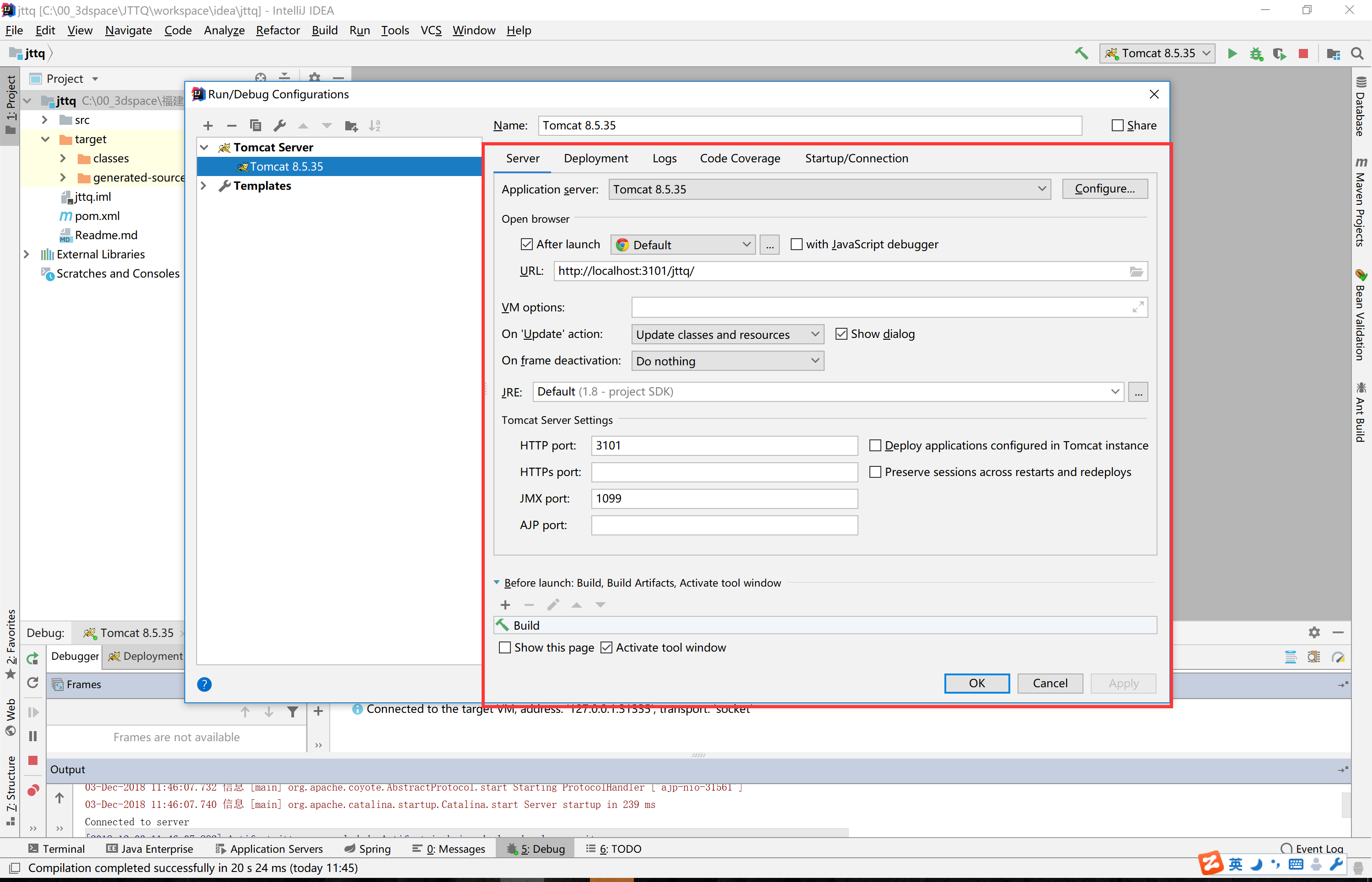Enable with JavaScript debugger checkbox
1372x882 pixels.
pos(796,245)
